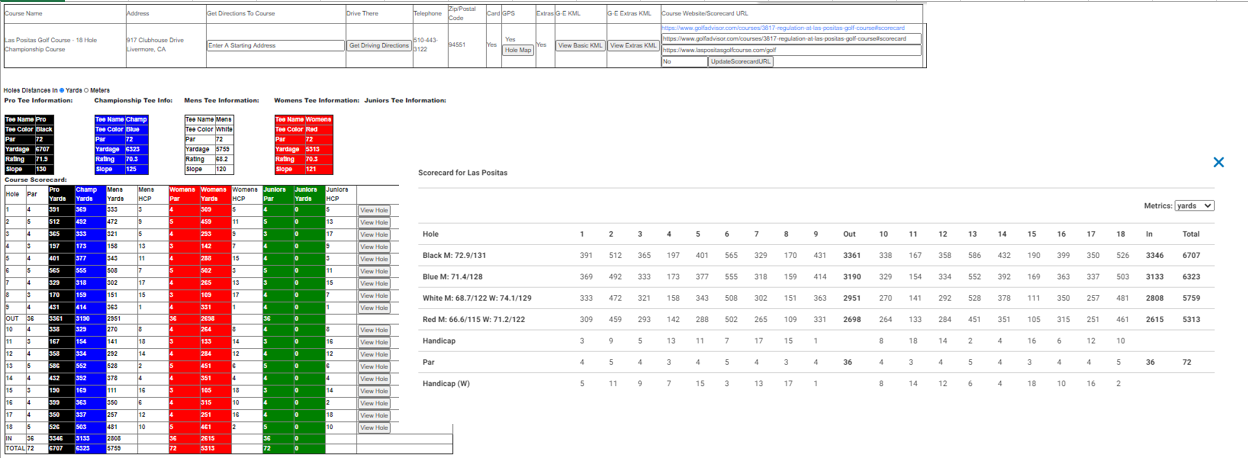Click the 'Blue M: 71.4/128' row label
The width and height of the screenshot is (1248, 458).
click(450, 277)
